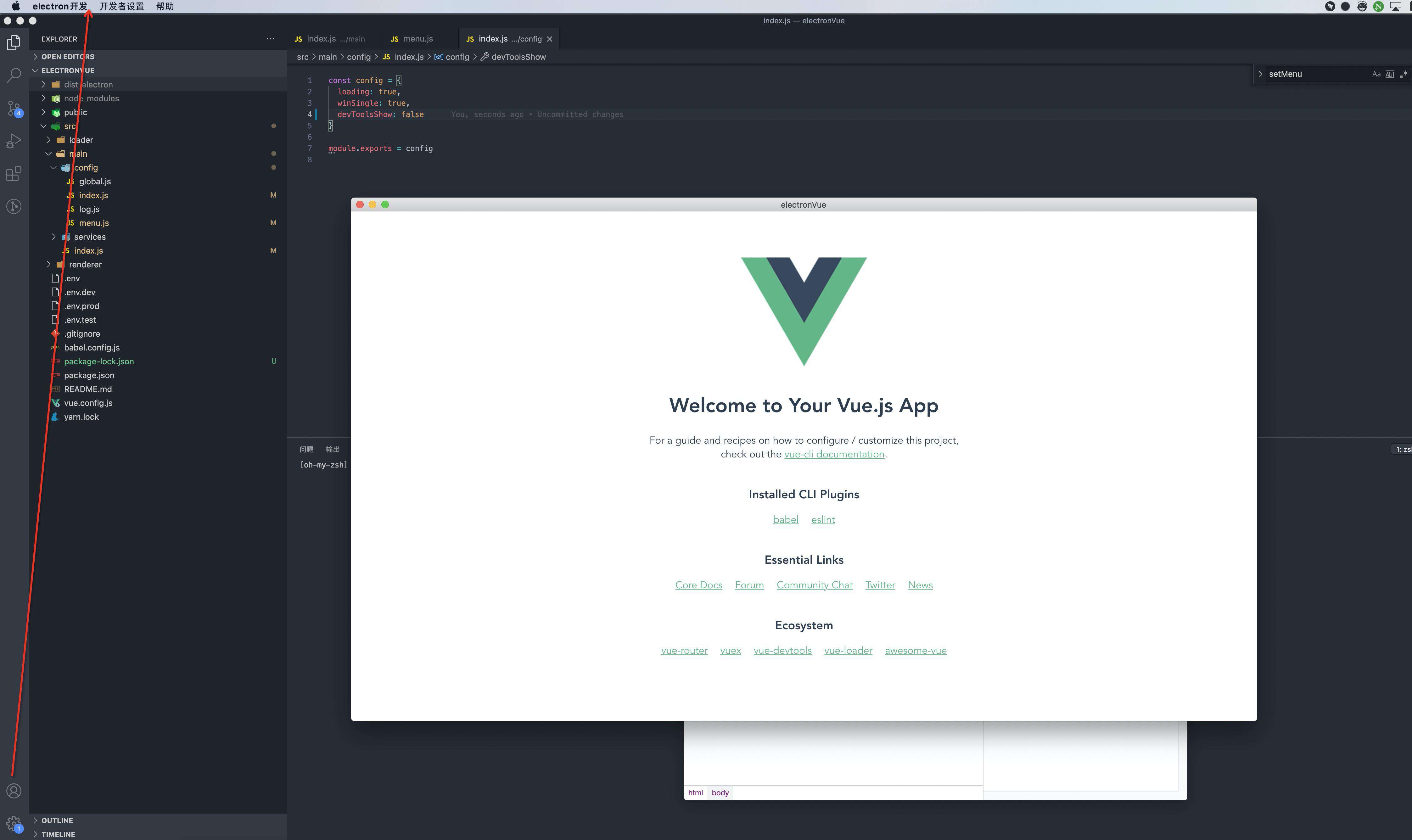The image size is (1412, 840).
Task: Toggle Match Case in find widget
Action: coord(1376,74)
